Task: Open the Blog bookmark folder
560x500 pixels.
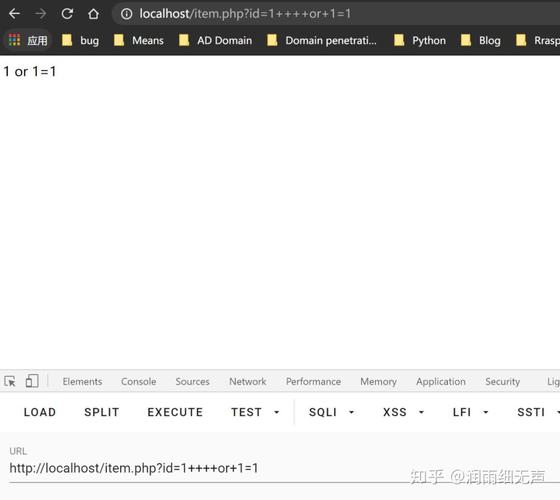Action: (480, 40)
